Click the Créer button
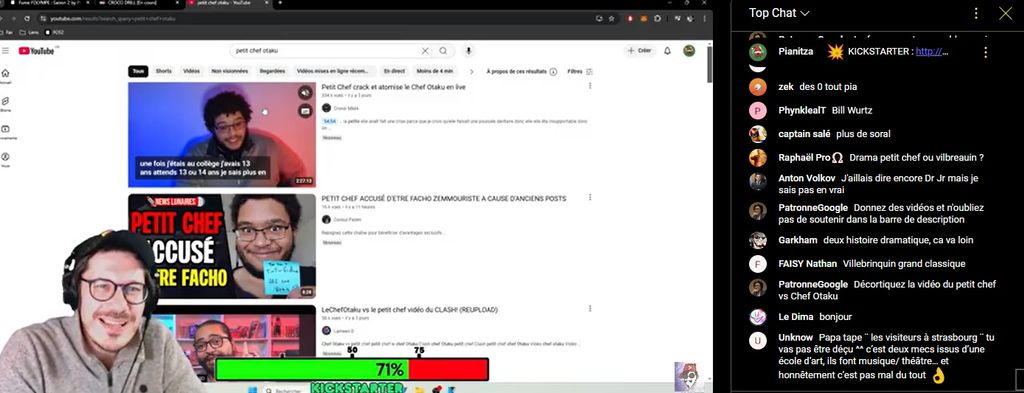The height and width of the screenshot is (393, 1024). coord(639,51)
